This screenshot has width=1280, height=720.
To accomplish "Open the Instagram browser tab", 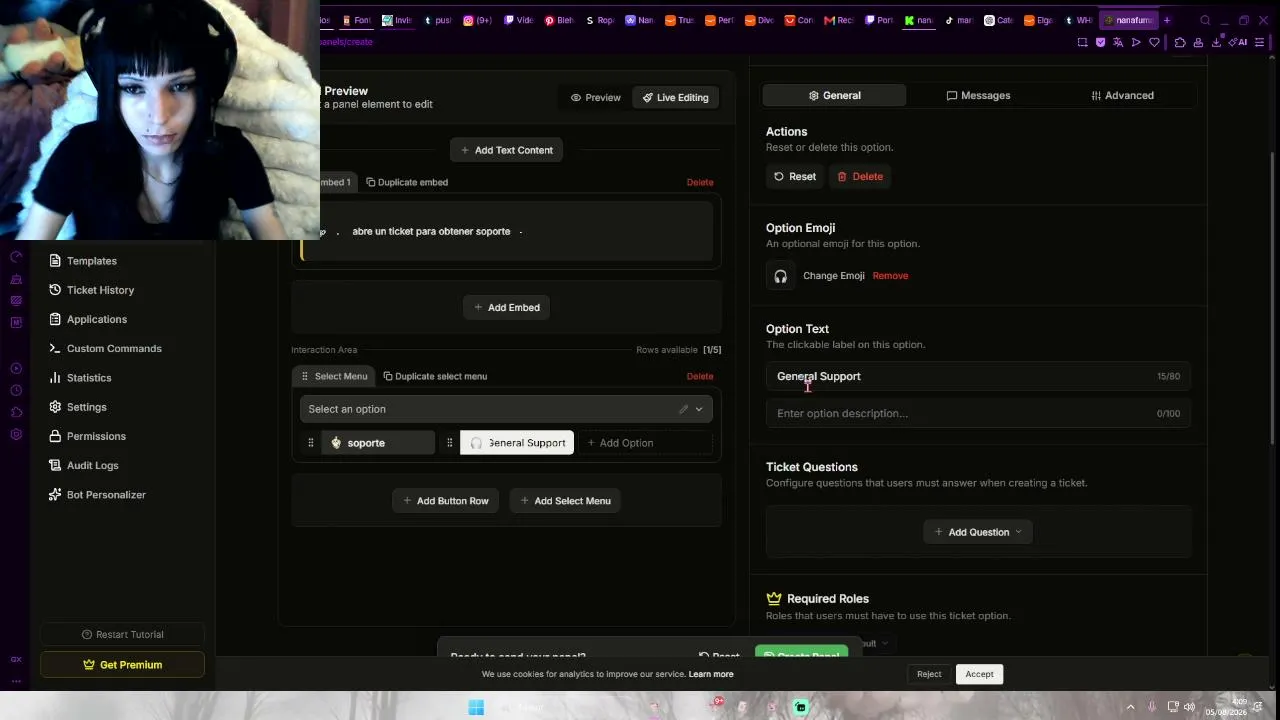I will point(478,20).
